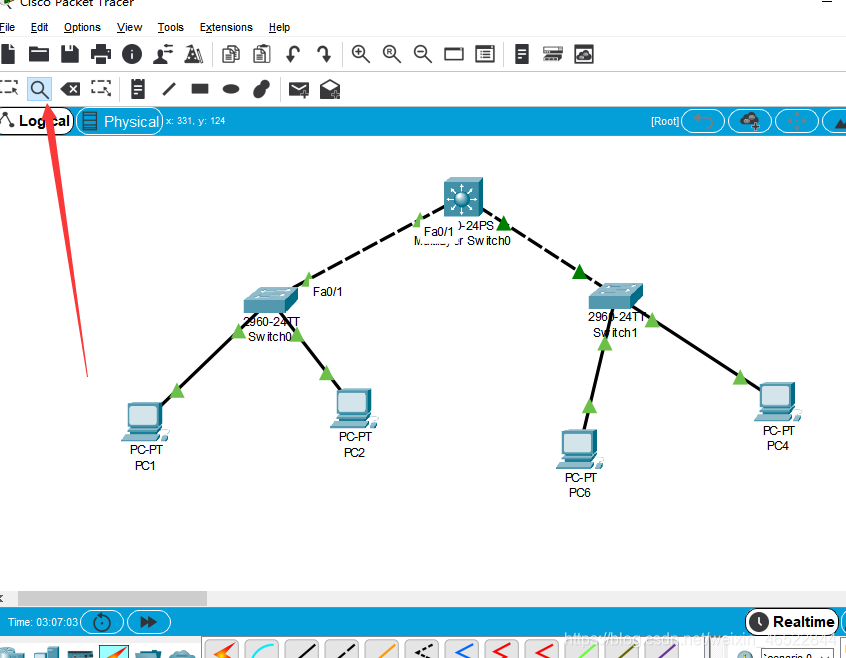Select the multilayer switch device
Image resolution: width=846 pixels, height=658 pixels.
[x=463, y=197]
